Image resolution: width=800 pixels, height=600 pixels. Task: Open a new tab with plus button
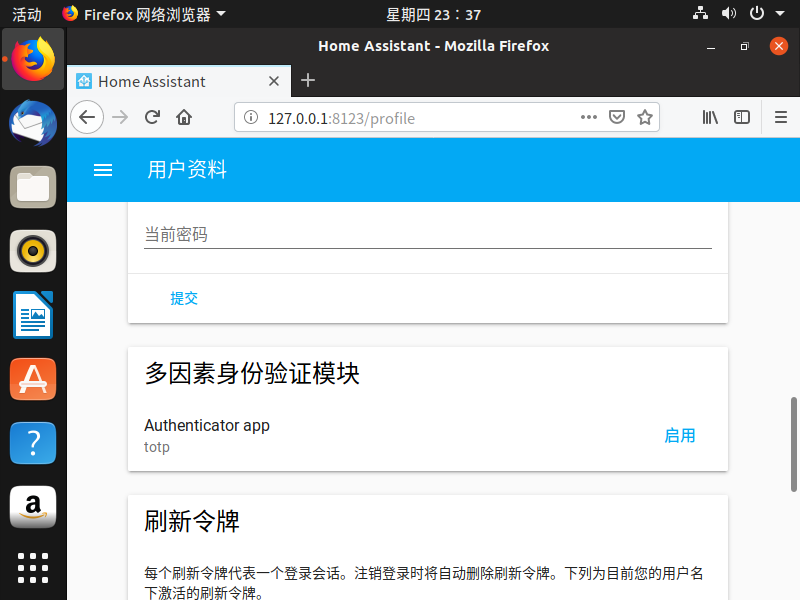(308, 80)
